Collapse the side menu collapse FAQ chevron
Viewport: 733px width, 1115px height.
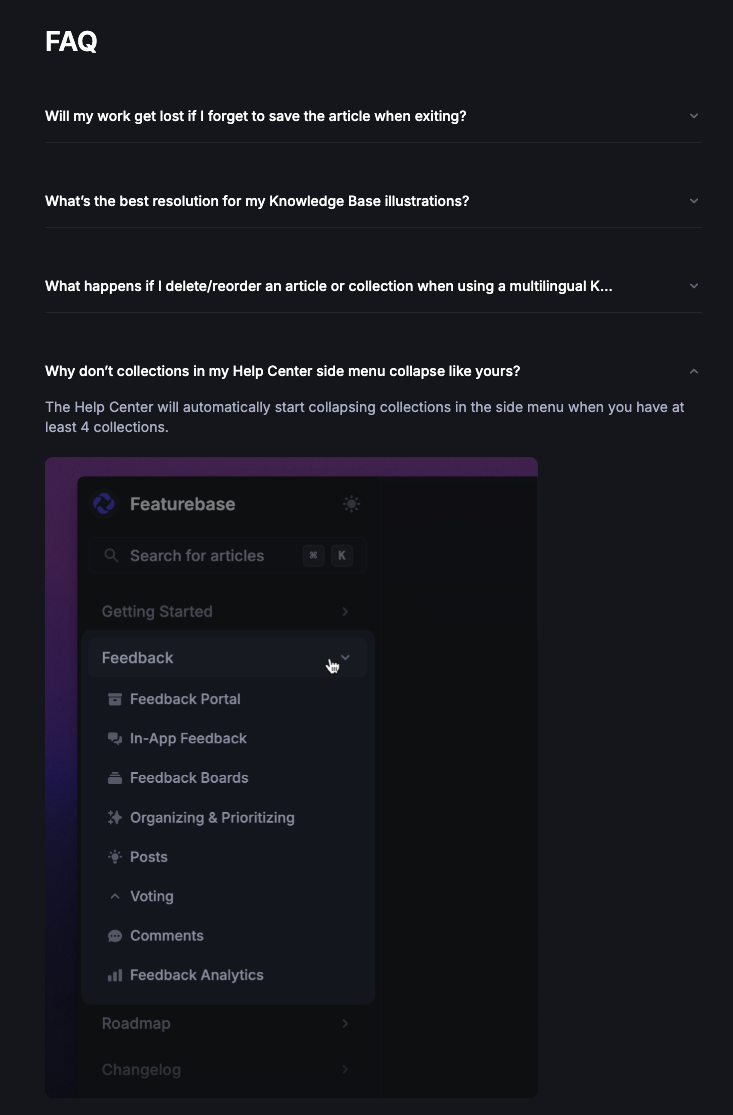point(694,371)
